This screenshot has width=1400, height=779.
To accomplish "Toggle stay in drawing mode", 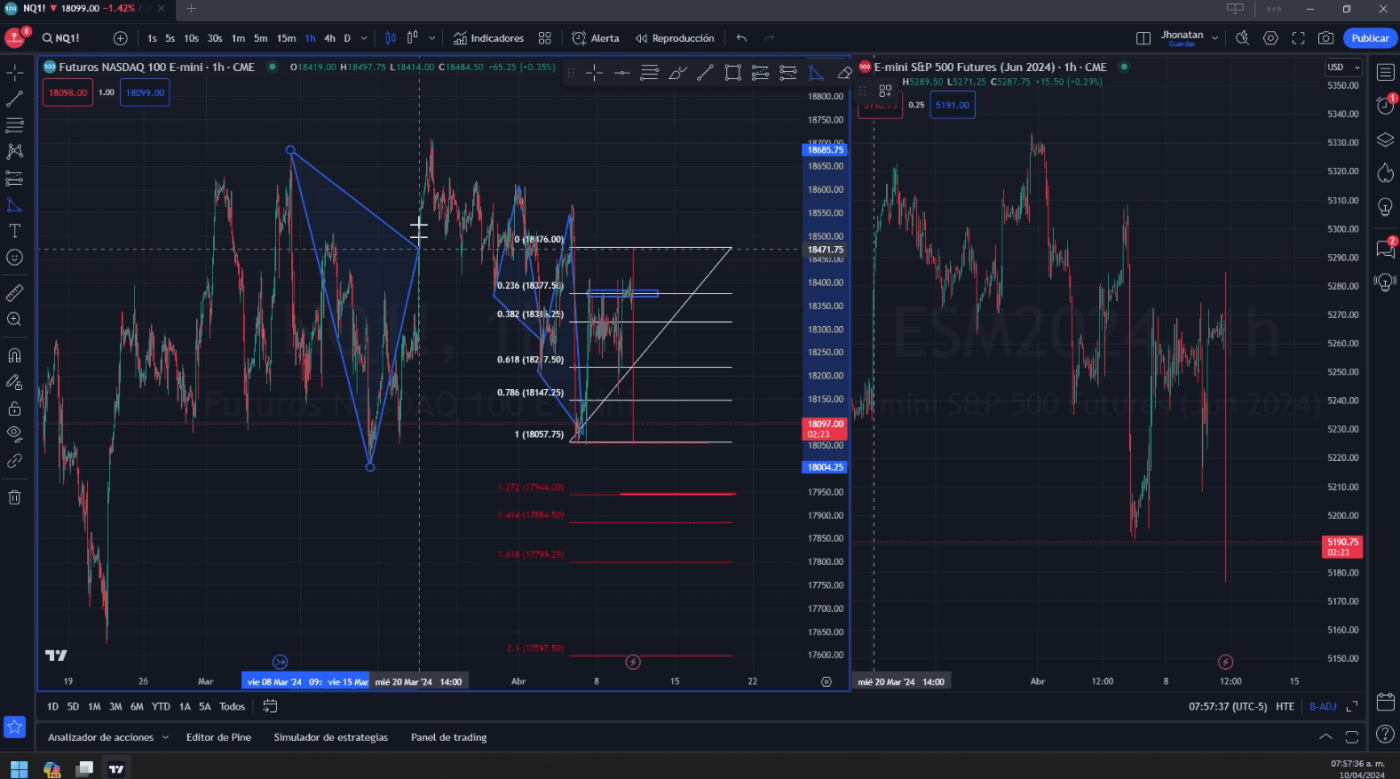I will click(14, 382).
